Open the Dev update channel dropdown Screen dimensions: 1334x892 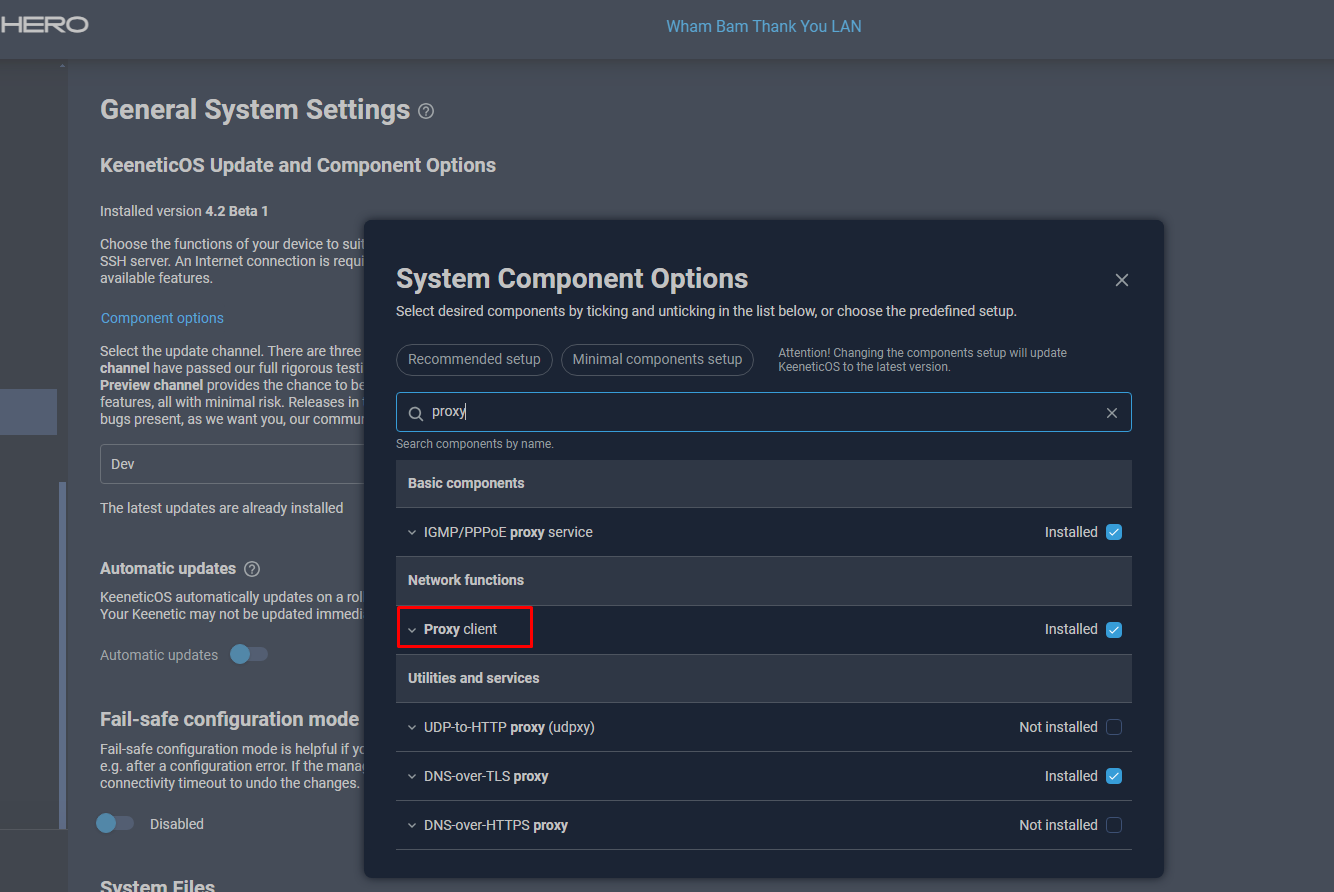232,464
